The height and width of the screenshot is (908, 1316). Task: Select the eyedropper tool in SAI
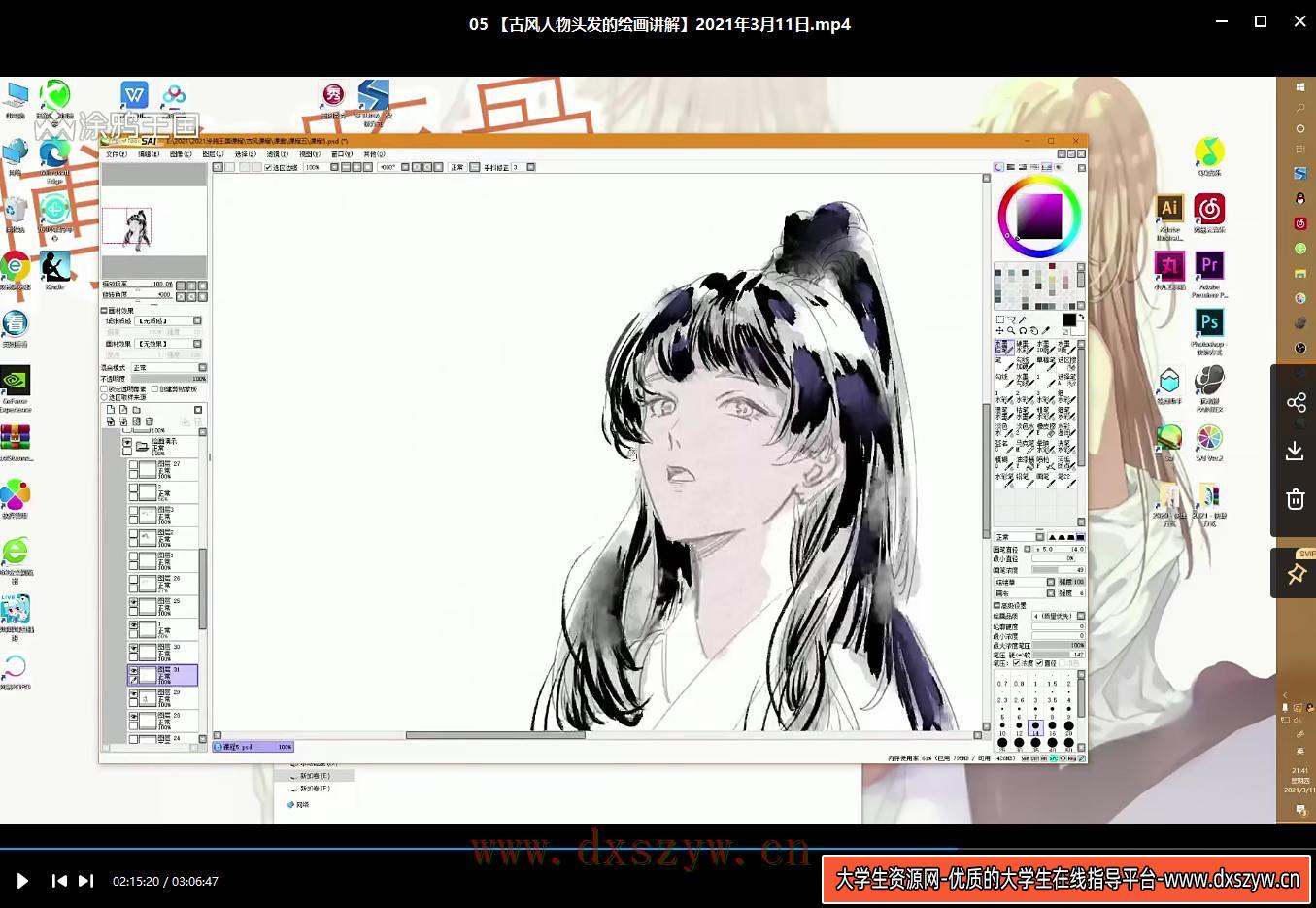[x=1046, y=331]
